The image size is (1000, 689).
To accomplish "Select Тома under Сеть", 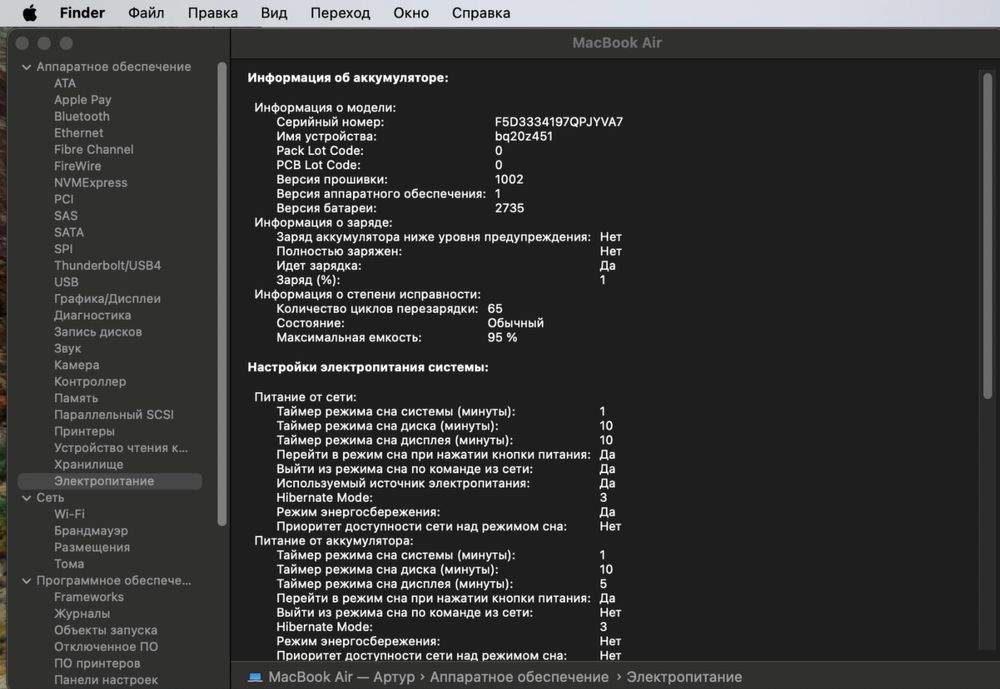I will tap(69, 564).
